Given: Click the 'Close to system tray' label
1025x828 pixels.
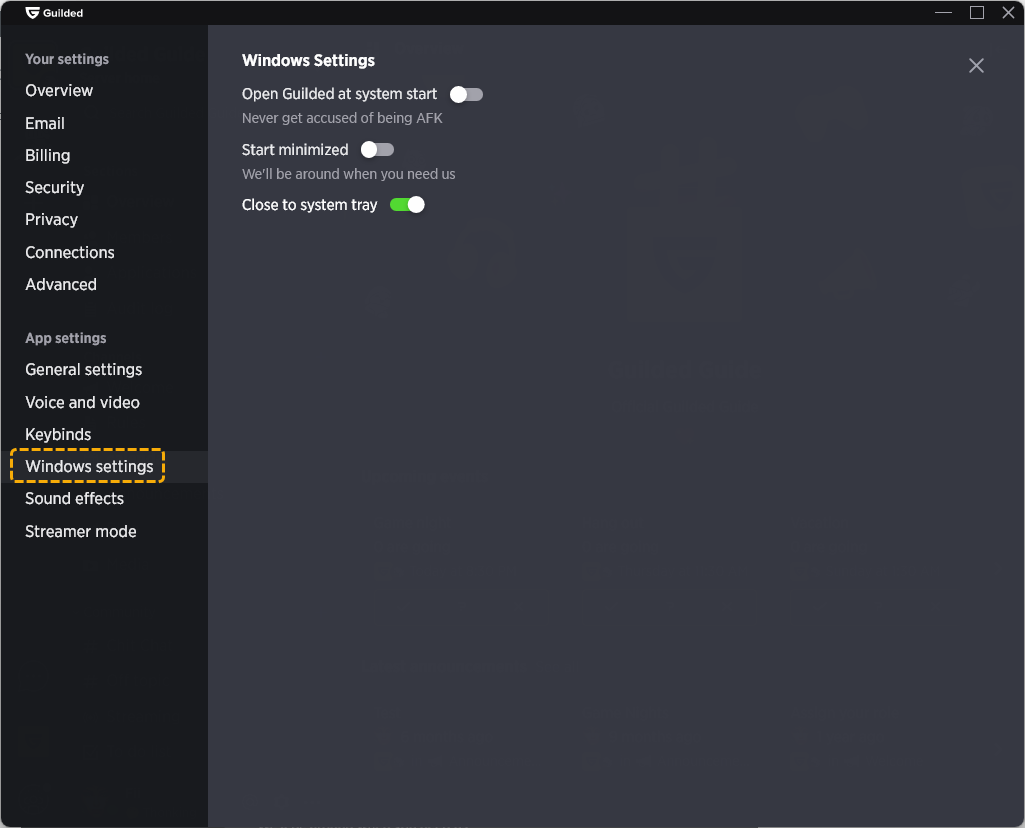Looking at the screenshot, I should pyautogui.click(x=309, y=205).
